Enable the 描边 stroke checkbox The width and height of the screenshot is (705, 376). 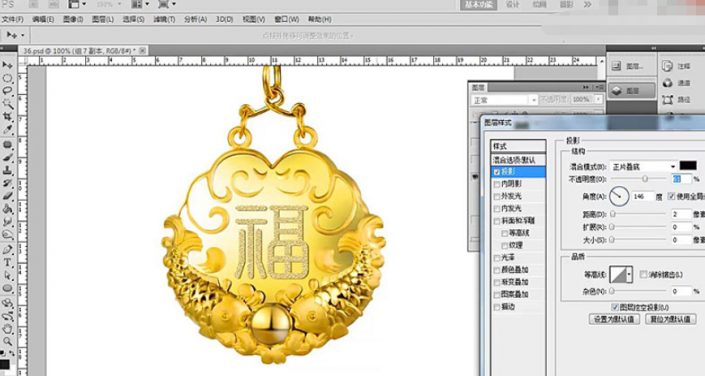[x=497, y=307]
